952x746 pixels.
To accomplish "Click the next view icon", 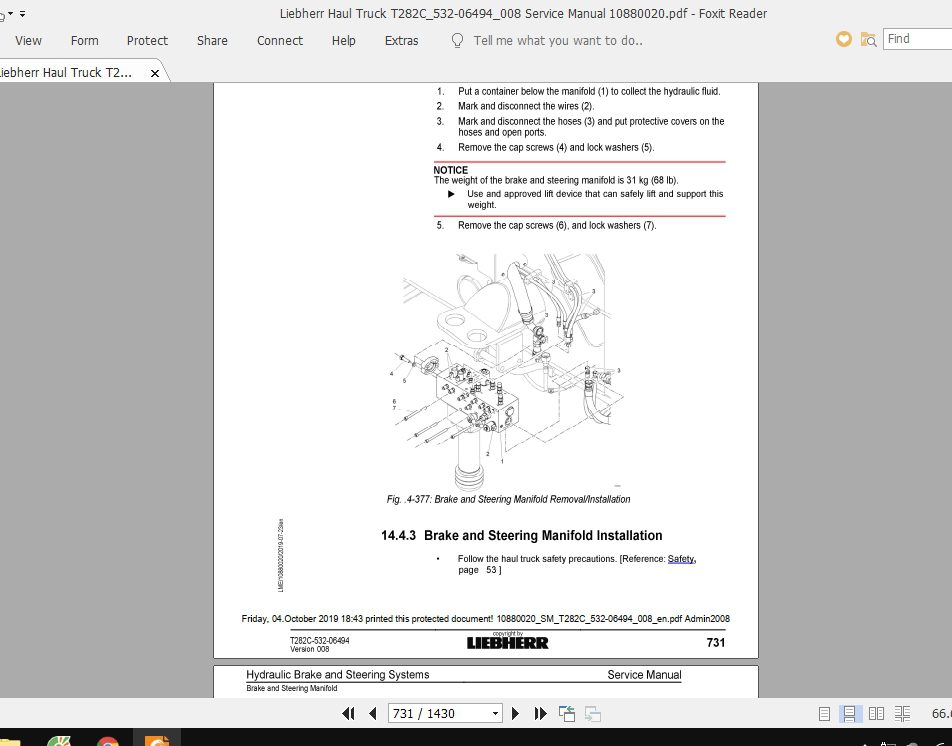I will pos(593,713).
